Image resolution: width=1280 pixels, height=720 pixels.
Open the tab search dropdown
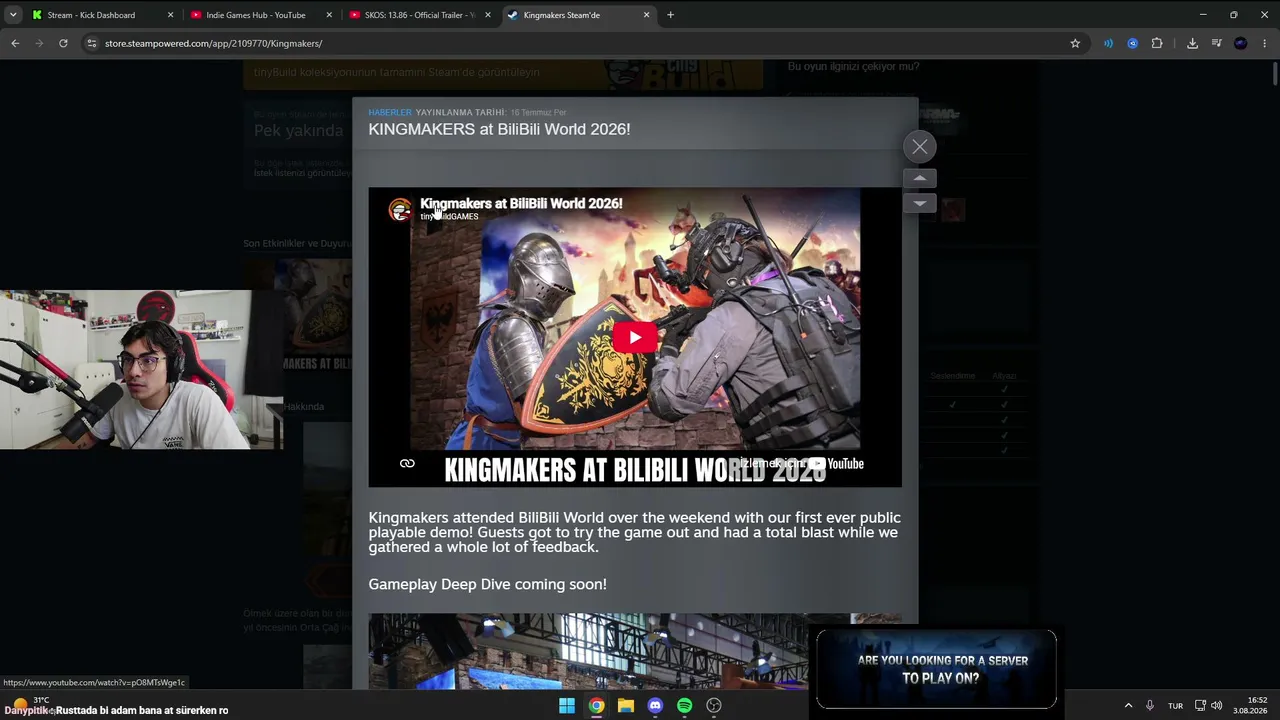coord(12,15)
